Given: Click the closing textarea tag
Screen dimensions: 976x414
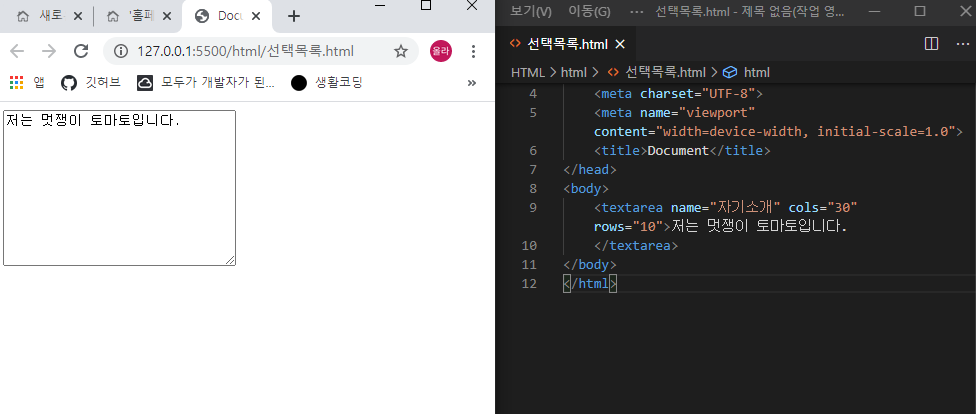Looking at the screenshot, I should tap(636, 245).
